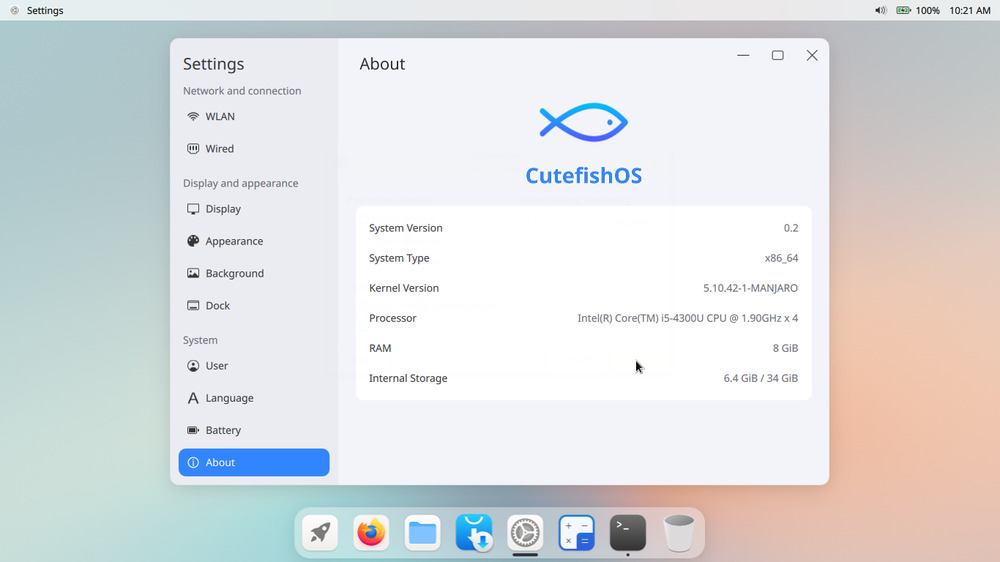Click the x86_64 system type value

(781, 258)
